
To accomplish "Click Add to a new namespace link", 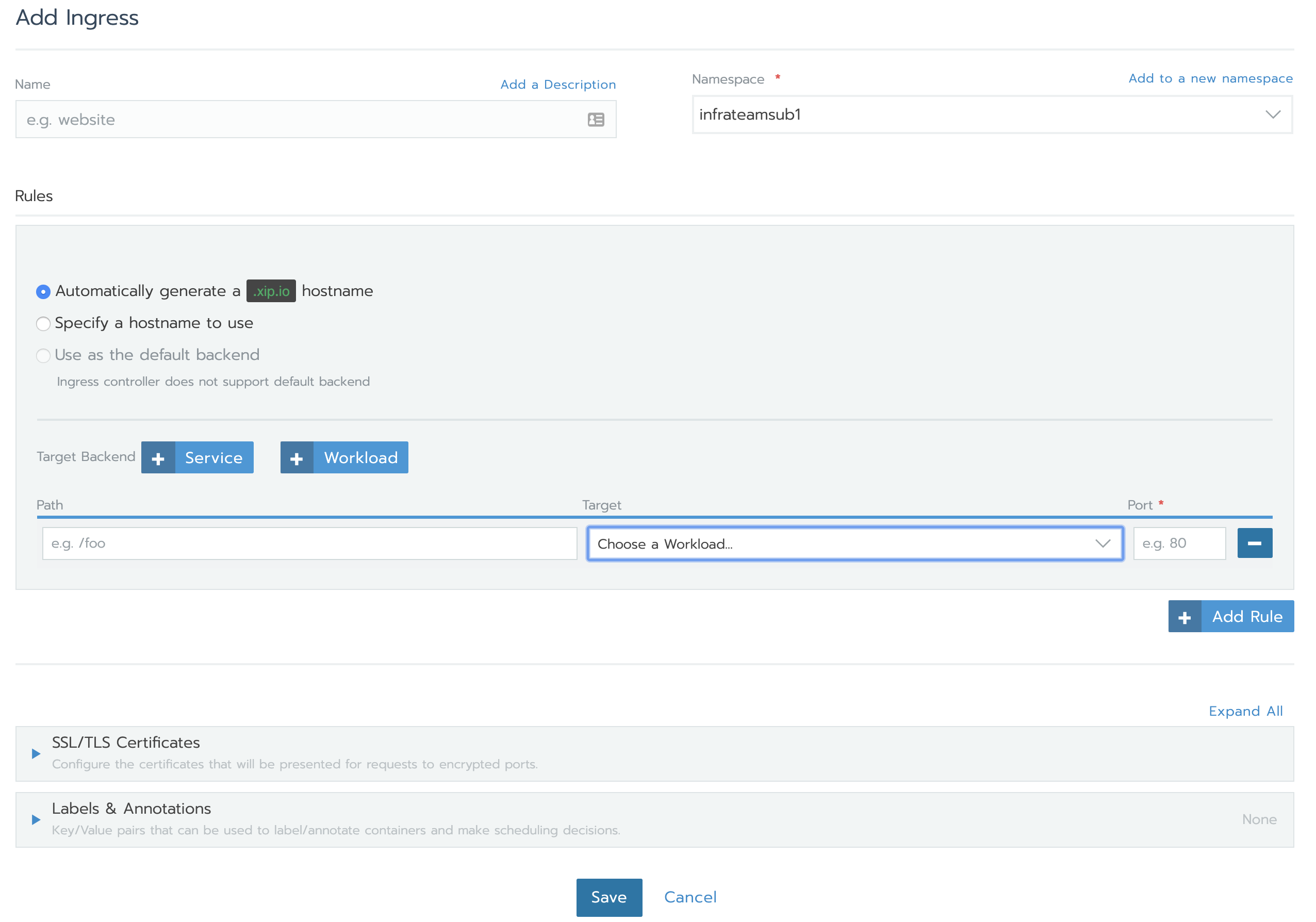I will [1210, 78].
